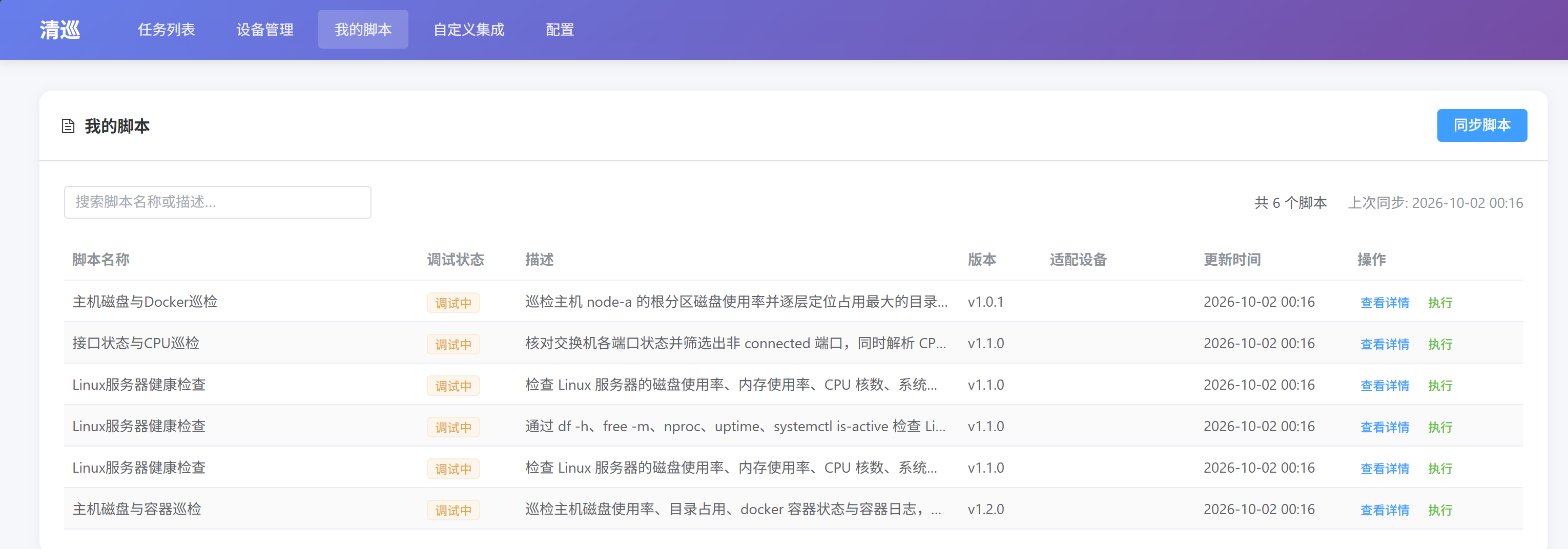Image resolution: width=1568 pixels, height=549 pixels.
Task: Select the script name 接口状态与CPU巡检
Action: pos(136,343)
